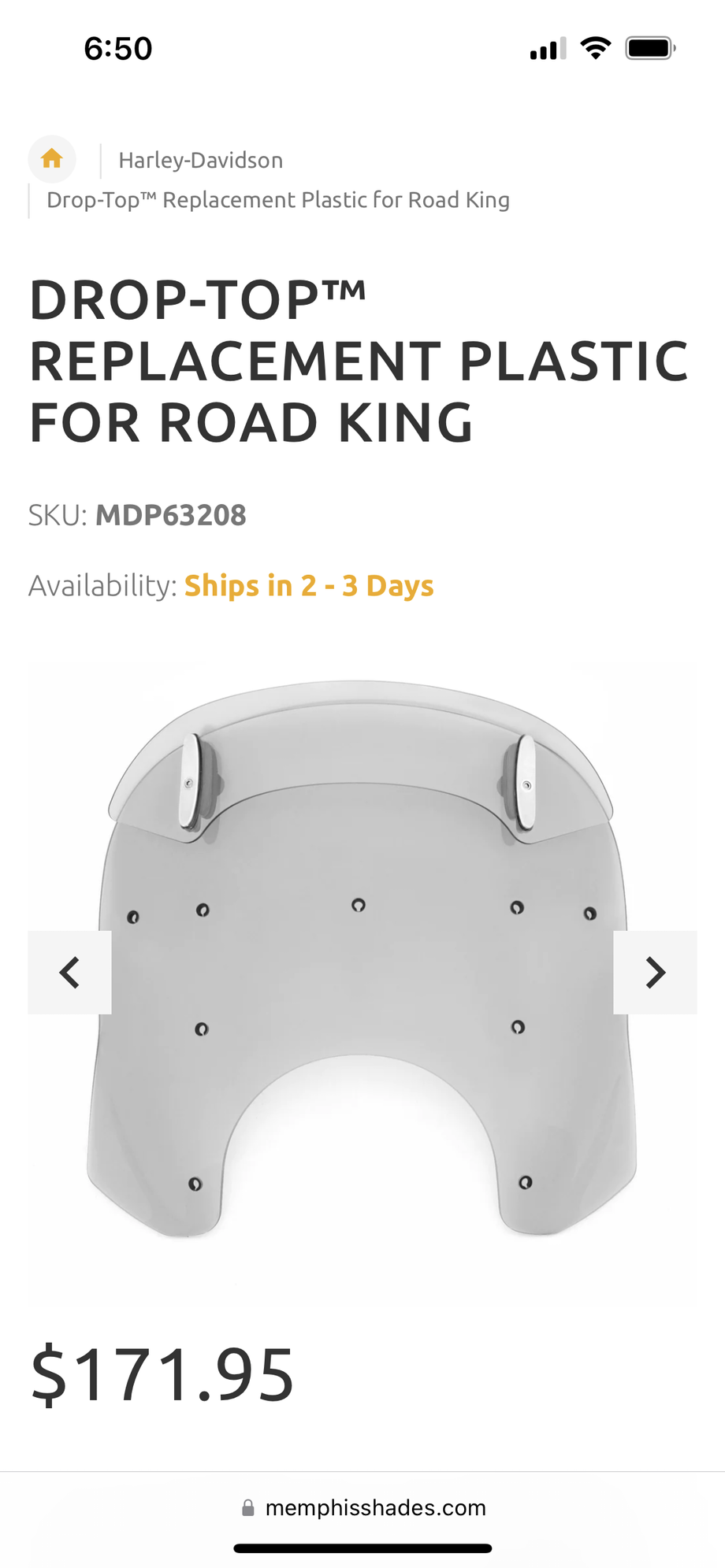This screenshot has width=725, height=1568.
Task: Open Drop-Top Replacement Plastic breadcrumb link
Action: pos(278,200)
